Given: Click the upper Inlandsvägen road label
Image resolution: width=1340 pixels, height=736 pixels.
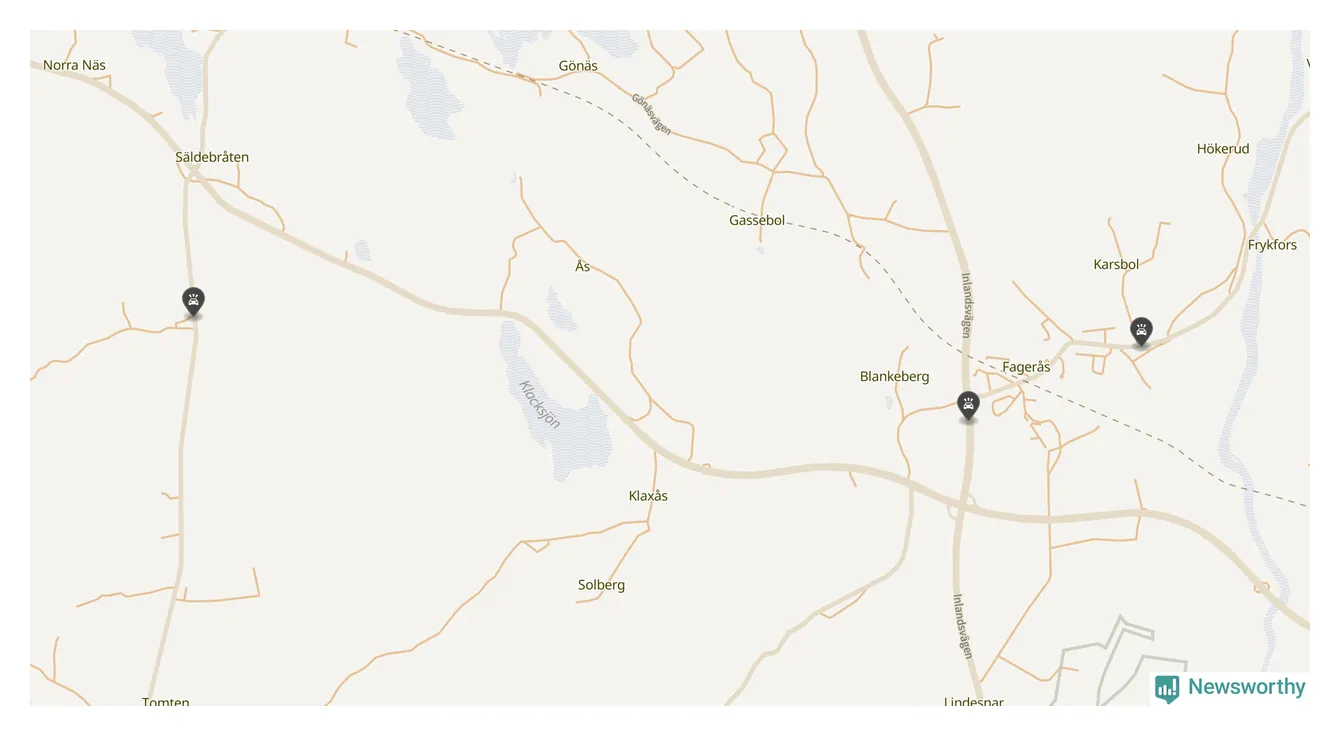Looking at the screenshot, I should 967,305.
